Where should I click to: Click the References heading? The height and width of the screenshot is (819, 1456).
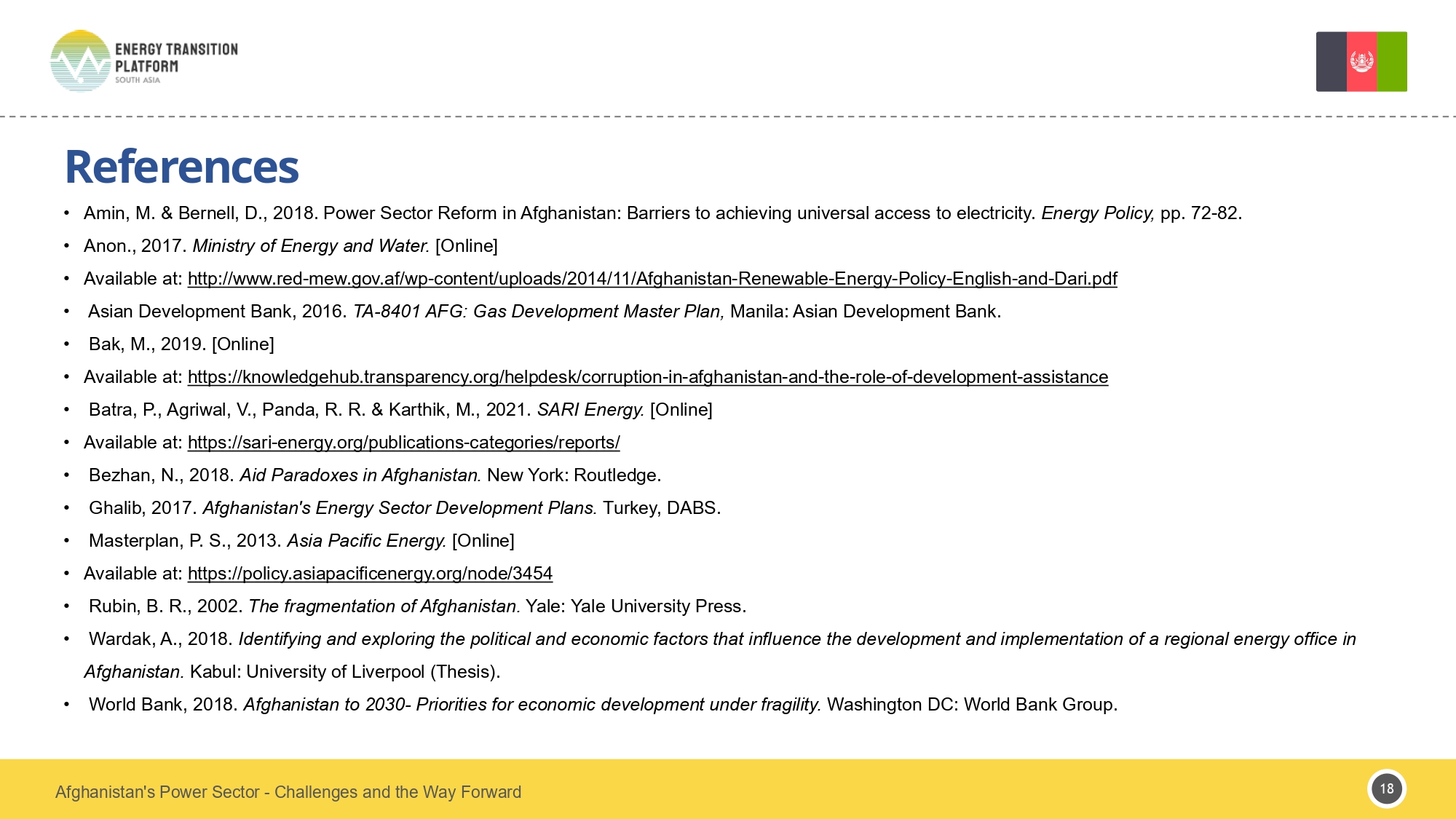[x=182, y=167]
